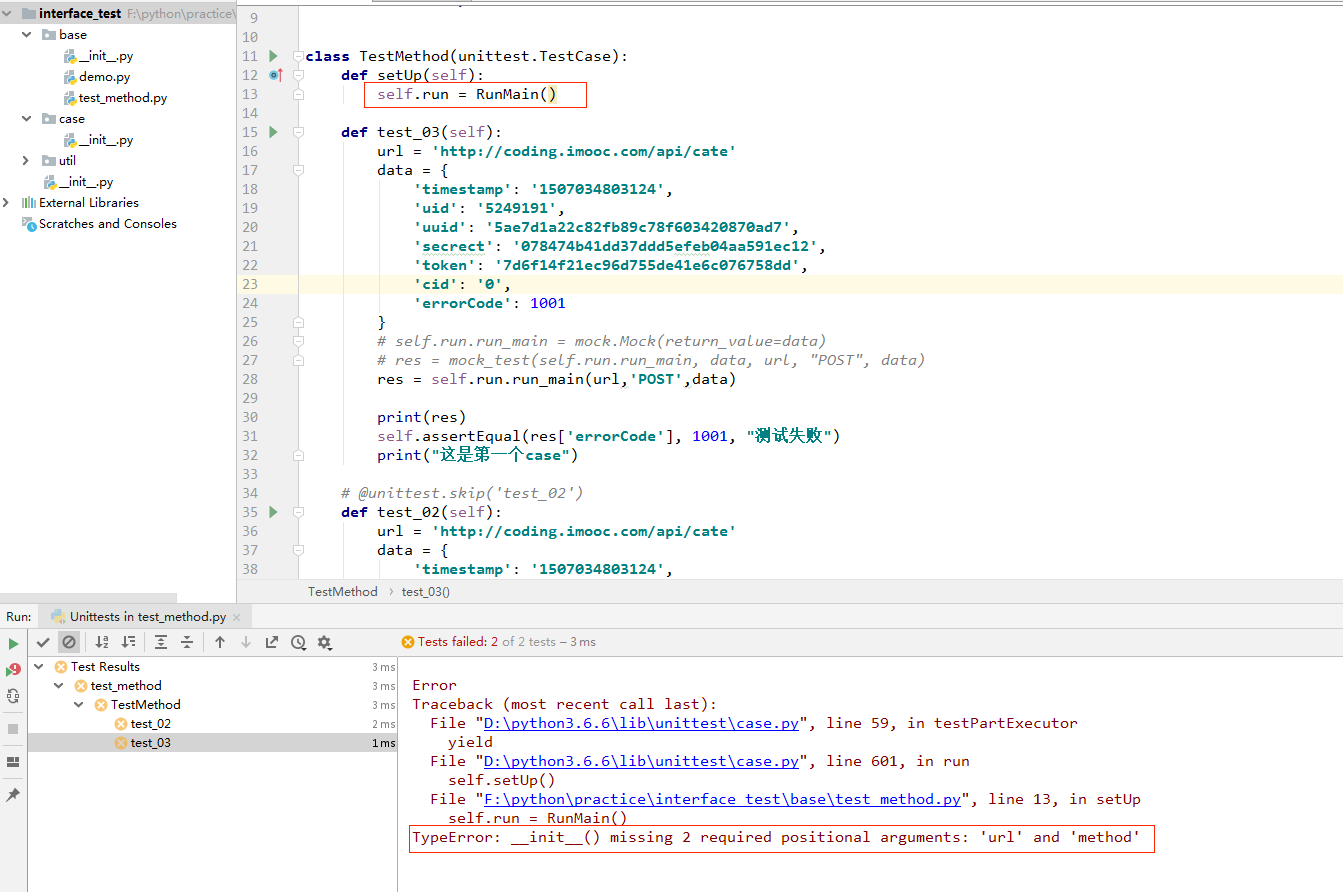Viewport: 1343px width, 892px height.
Task: Collapse the Test Results root node
Action: tap(39, 667)
